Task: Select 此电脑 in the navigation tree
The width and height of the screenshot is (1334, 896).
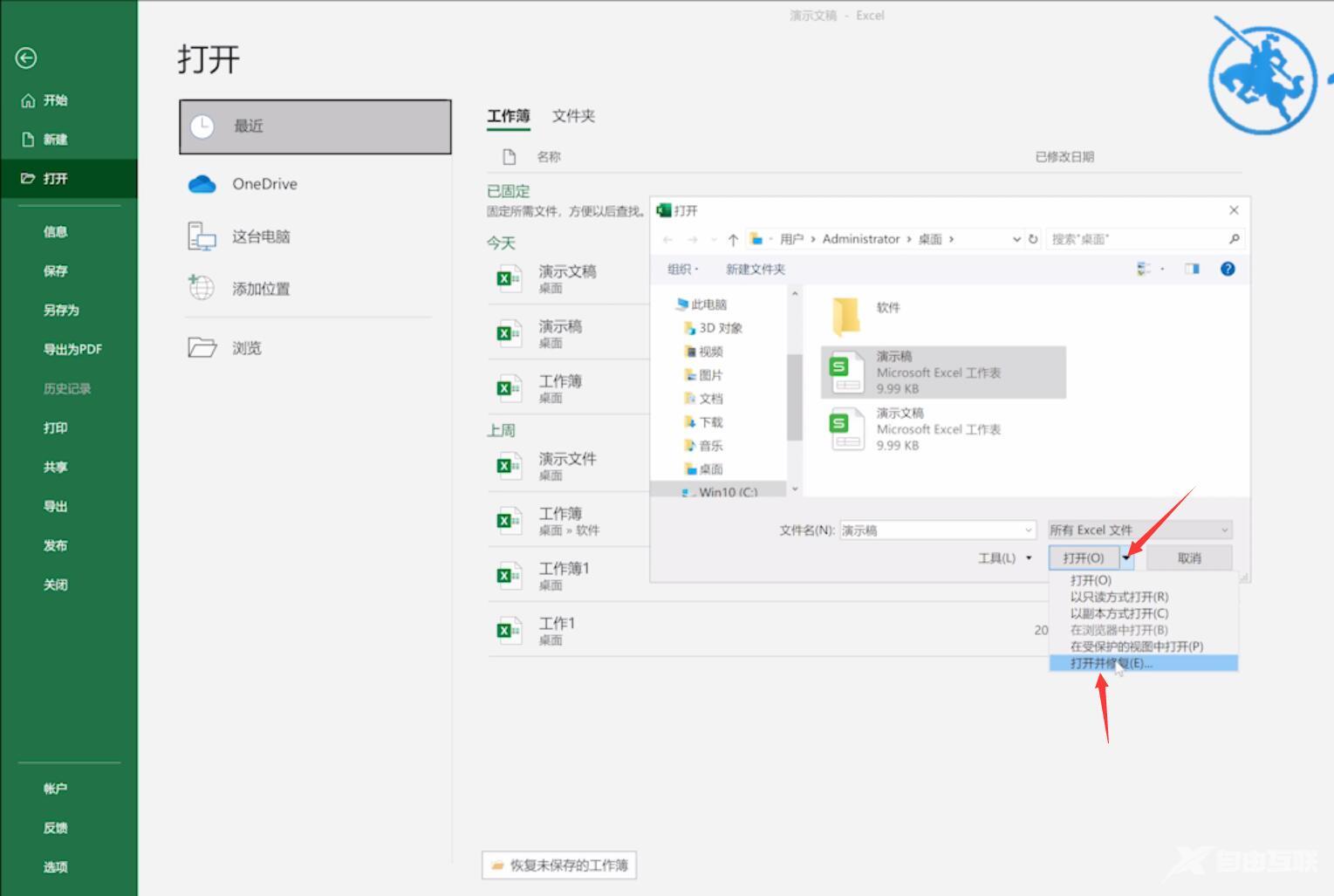Action: pos(701,304)
